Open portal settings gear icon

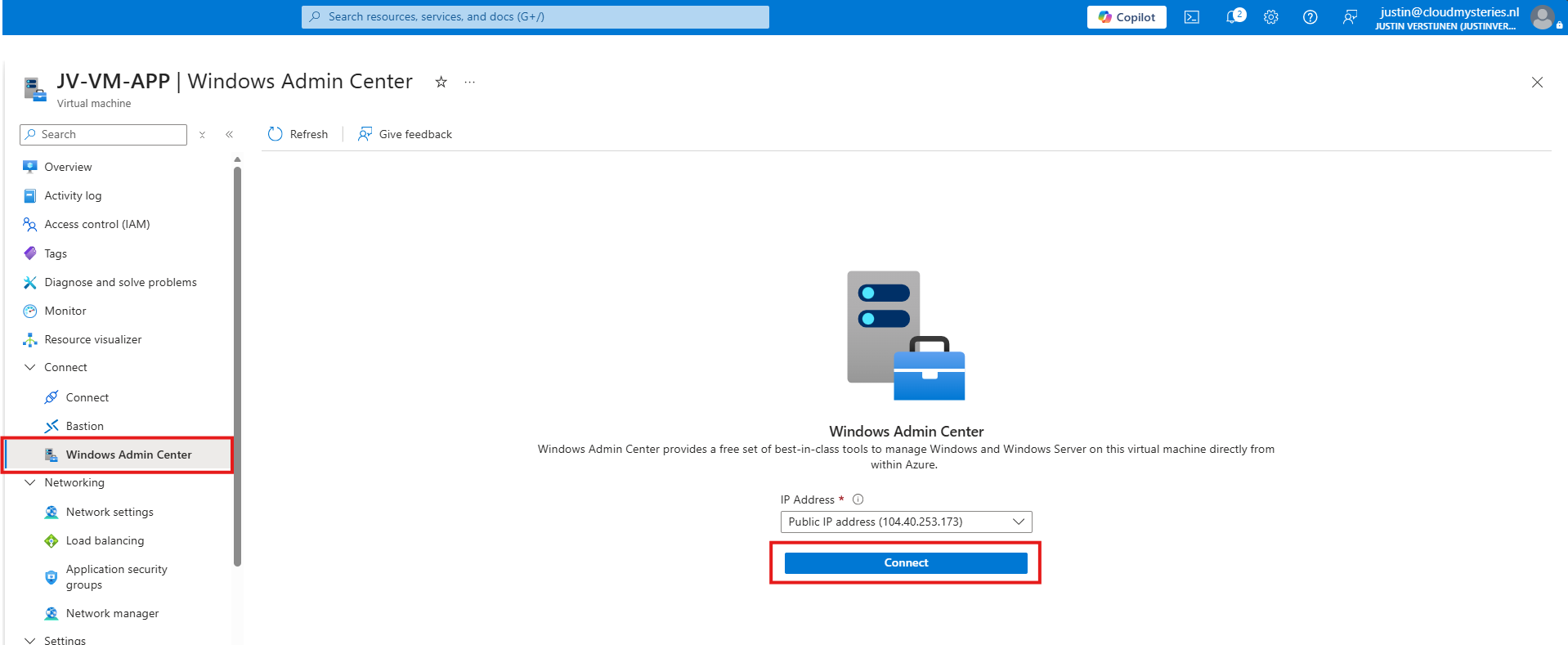pyautogui.click(x=1271, y=17)
